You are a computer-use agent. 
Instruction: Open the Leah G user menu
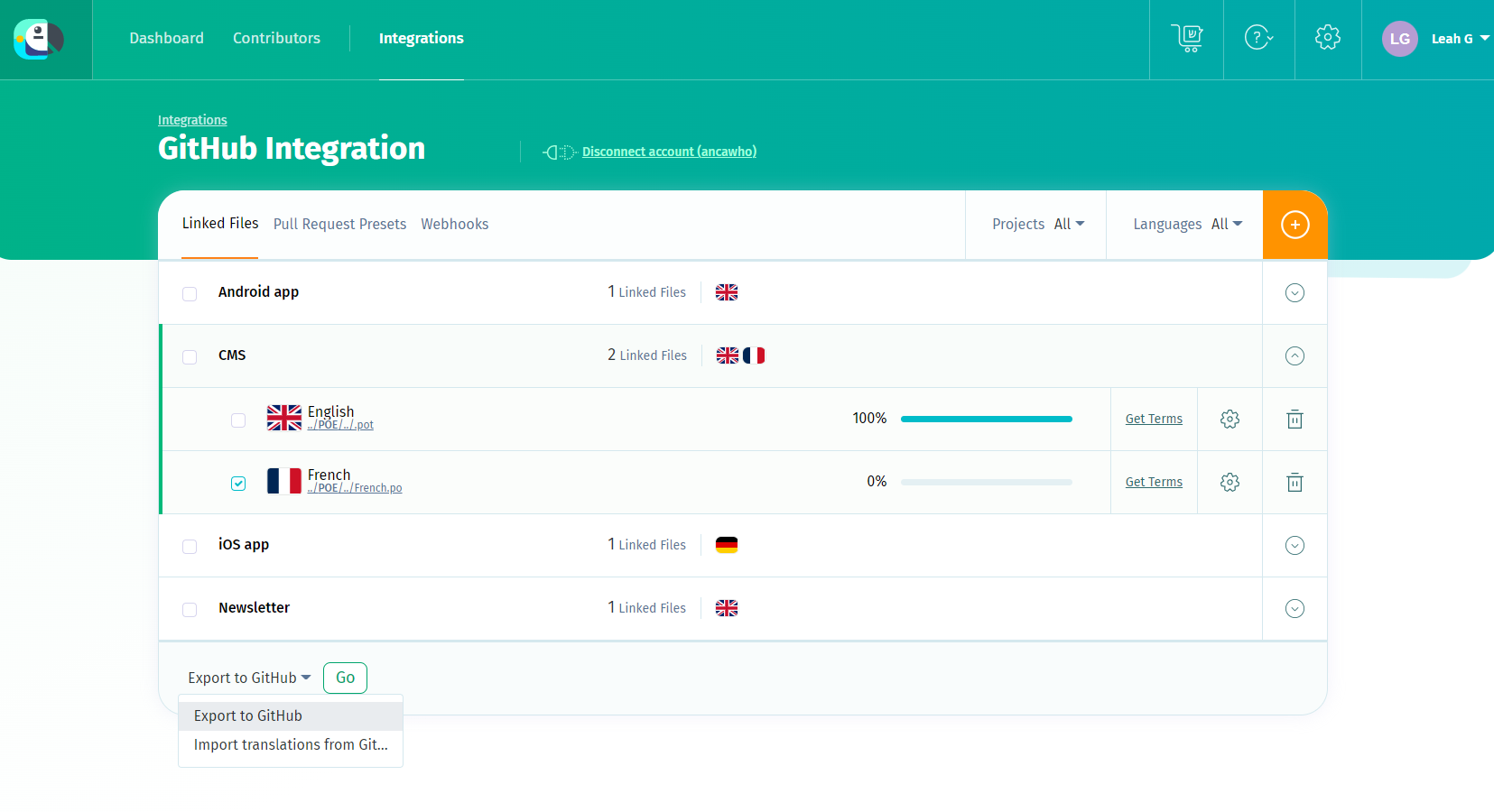point(1460,39)
